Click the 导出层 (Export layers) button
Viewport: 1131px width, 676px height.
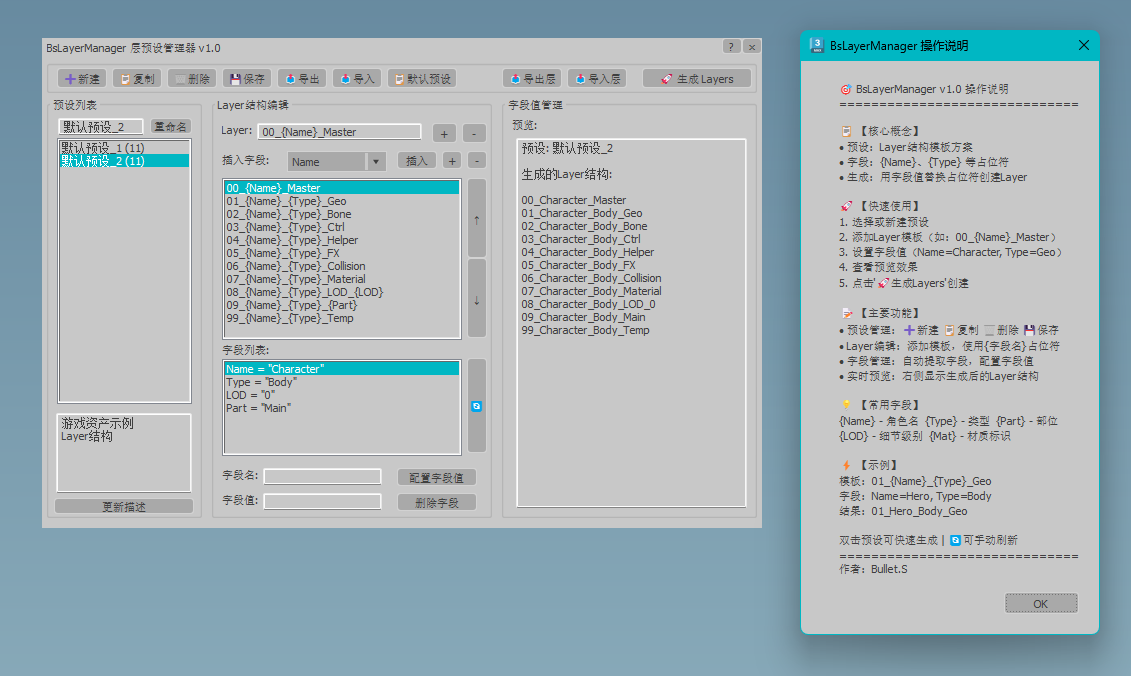[x=532, y=79]
